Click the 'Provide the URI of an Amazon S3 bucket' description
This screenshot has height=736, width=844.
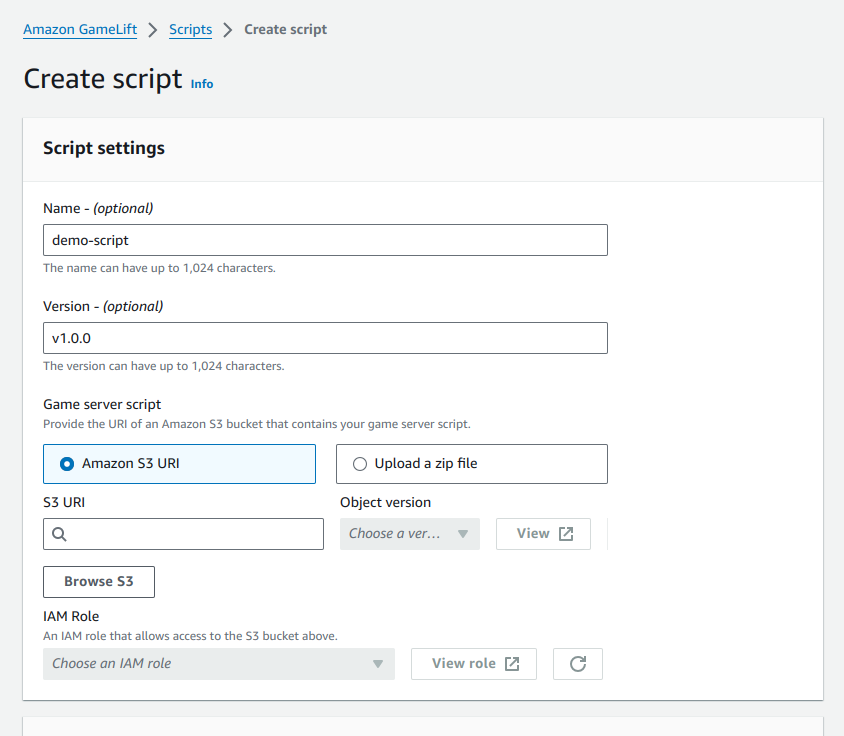pyautogui.click(x=257, y=424)
